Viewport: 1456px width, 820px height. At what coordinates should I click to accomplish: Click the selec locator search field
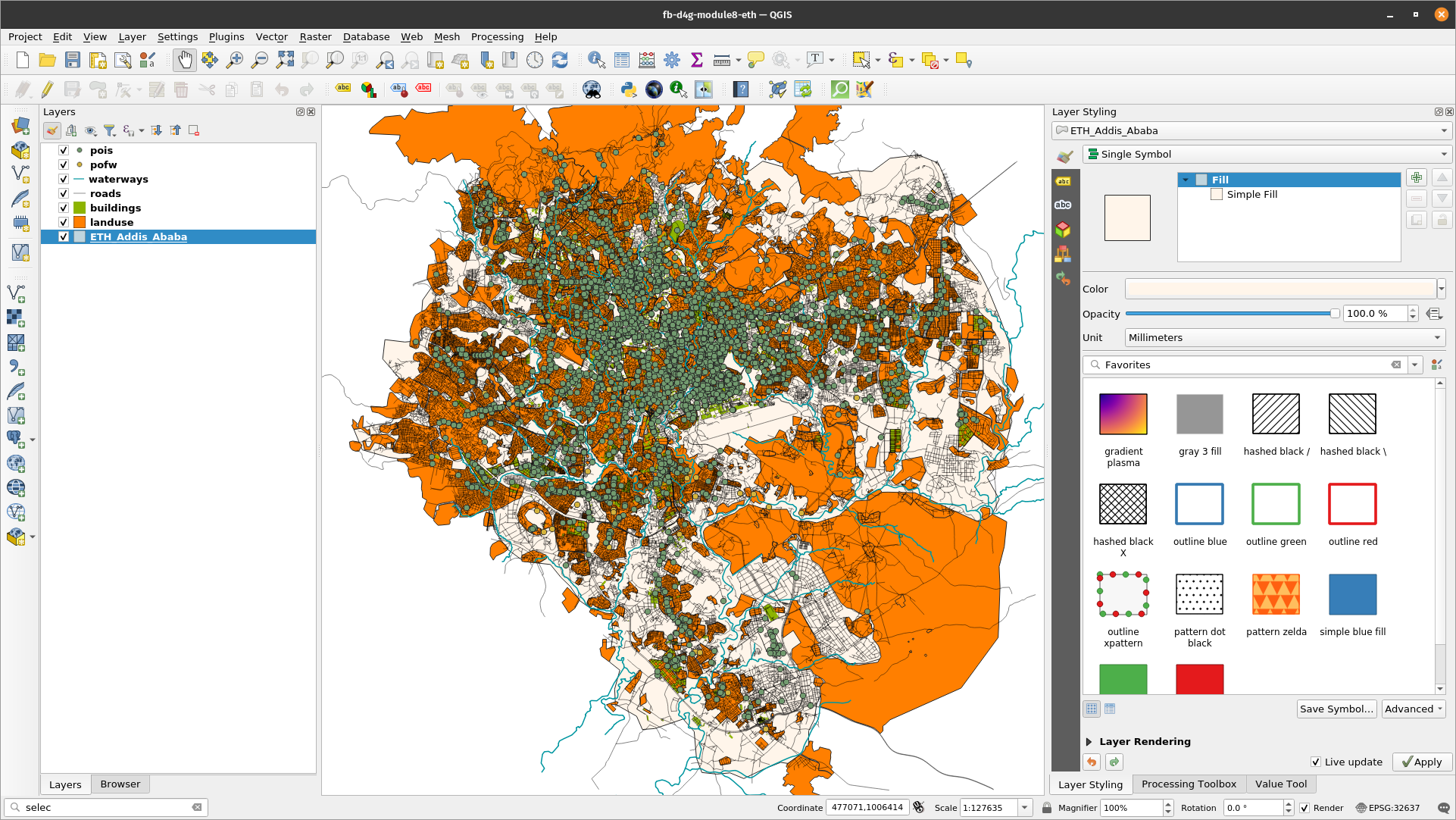point(106,808)
